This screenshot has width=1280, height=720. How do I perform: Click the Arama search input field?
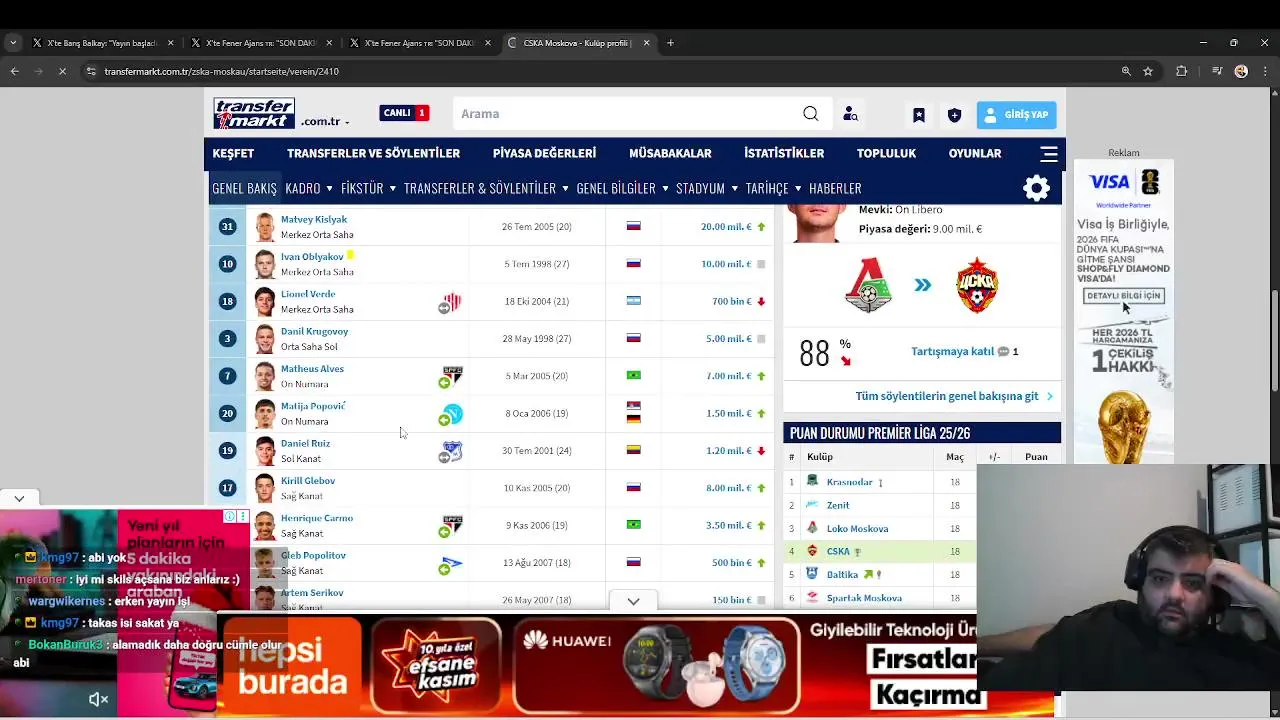[625, 114]
